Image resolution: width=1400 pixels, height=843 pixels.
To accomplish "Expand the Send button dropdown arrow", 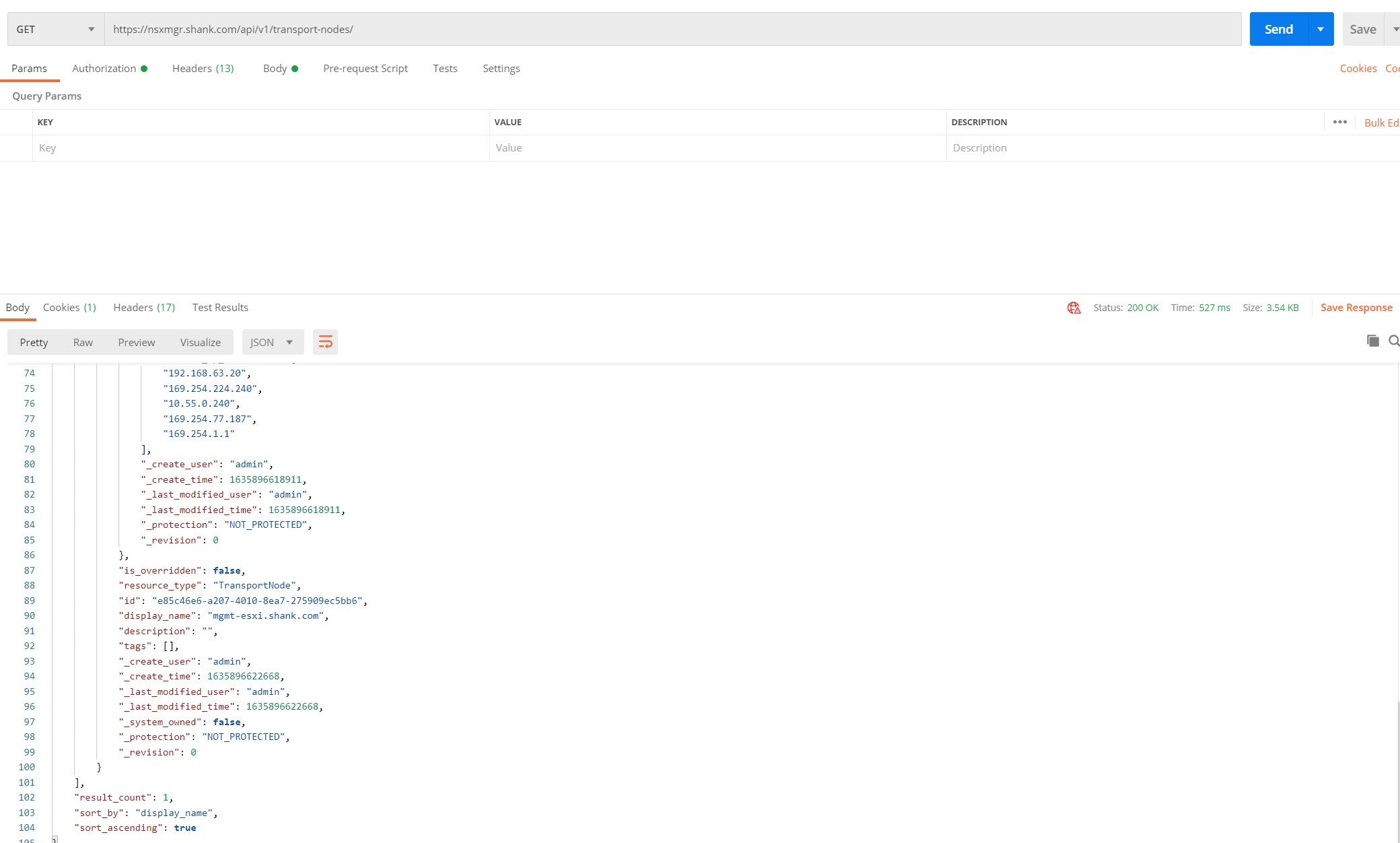I will click(x=1320, y=29).
